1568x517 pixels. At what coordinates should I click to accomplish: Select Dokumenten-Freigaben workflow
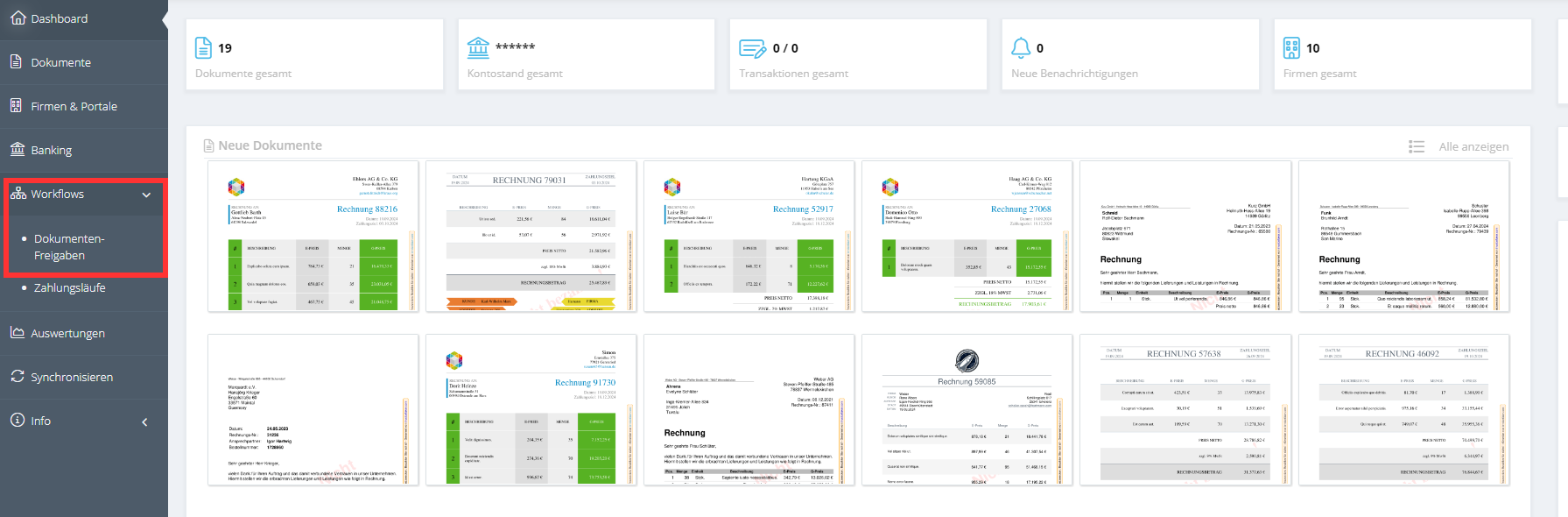pos(69,247)
